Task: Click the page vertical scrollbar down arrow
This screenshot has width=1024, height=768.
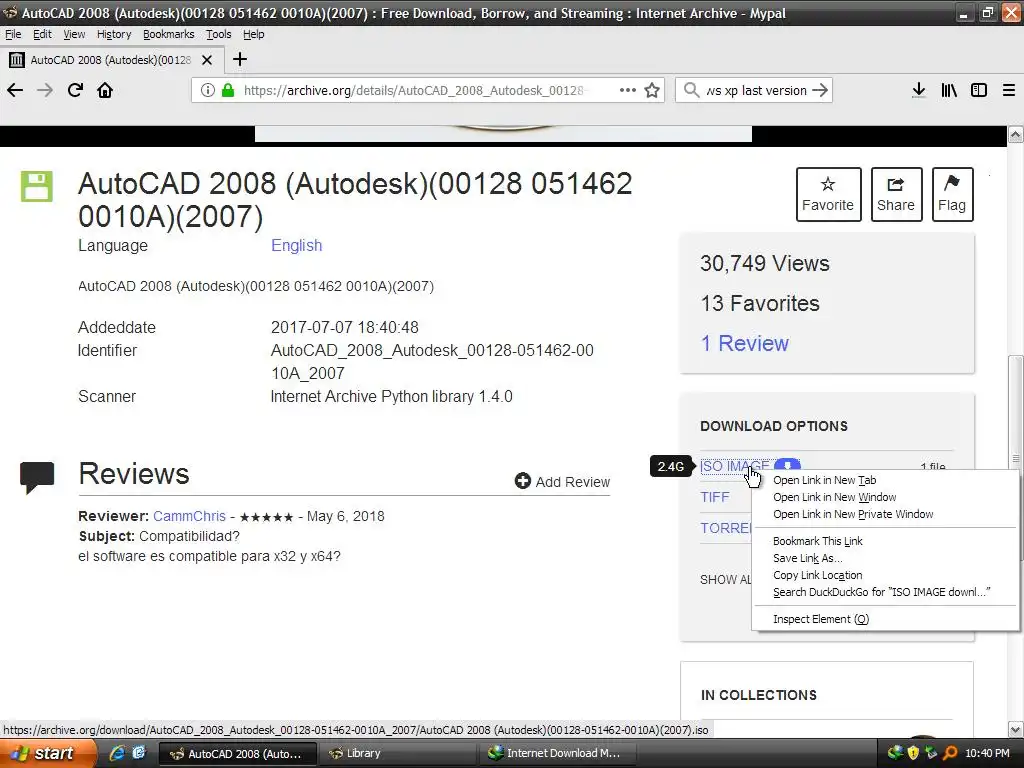Action: pyautogui.click(x=1016, y=729)
